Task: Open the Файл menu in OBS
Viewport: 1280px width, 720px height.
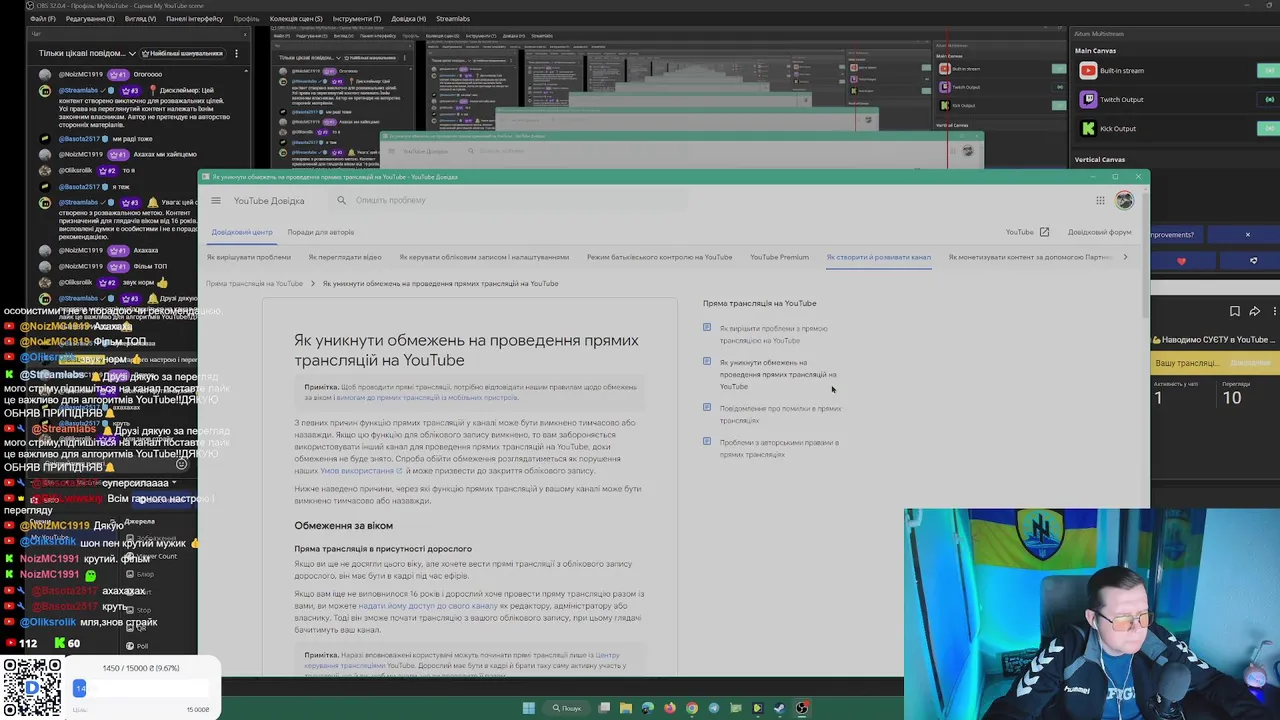Action: tap(43, 18)
